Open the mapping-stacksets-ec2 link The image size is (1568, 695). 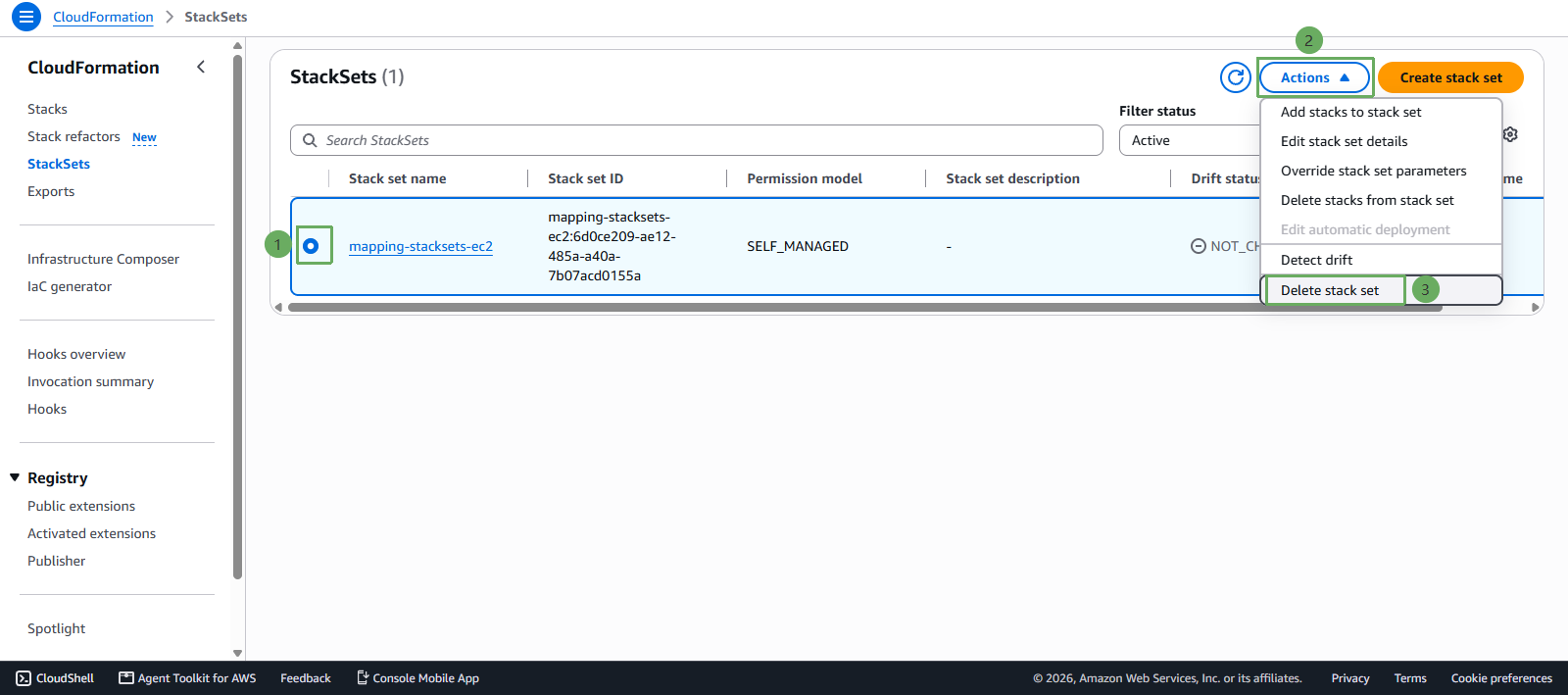tap(420, 246)
